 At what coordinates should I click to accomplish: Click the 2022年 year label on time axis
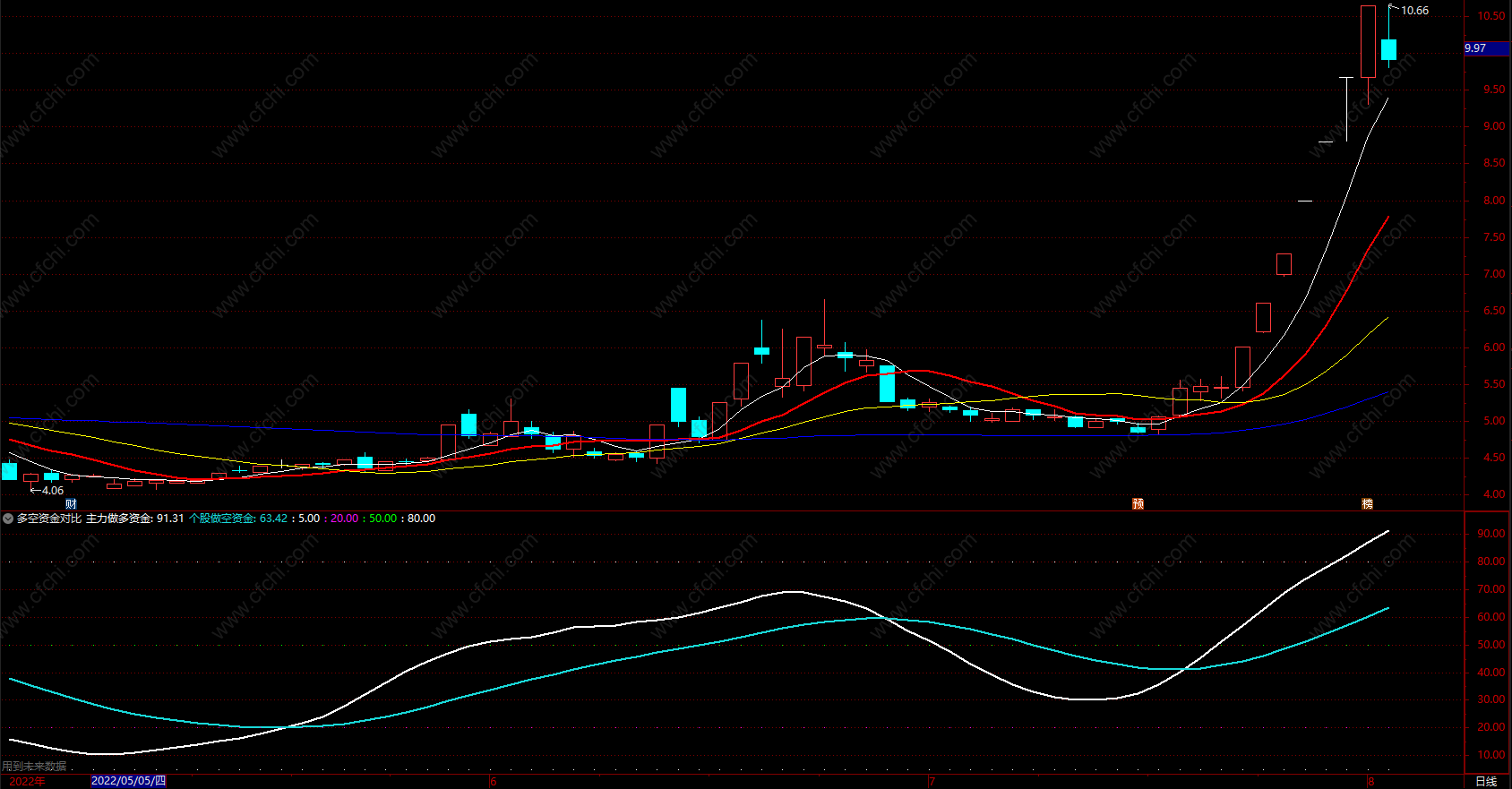pyautogui.click(x=28, y=781)
